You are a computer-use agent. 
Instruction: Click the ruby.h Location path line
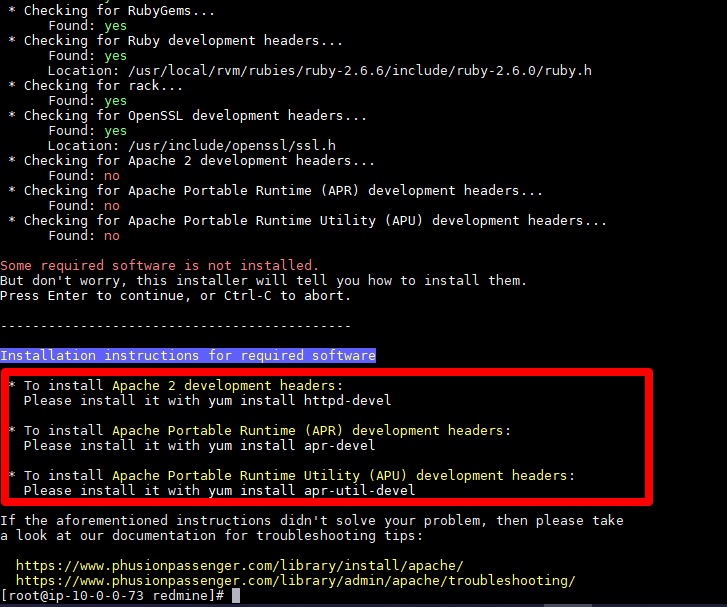pyautogui.click(x=320, y=71)
